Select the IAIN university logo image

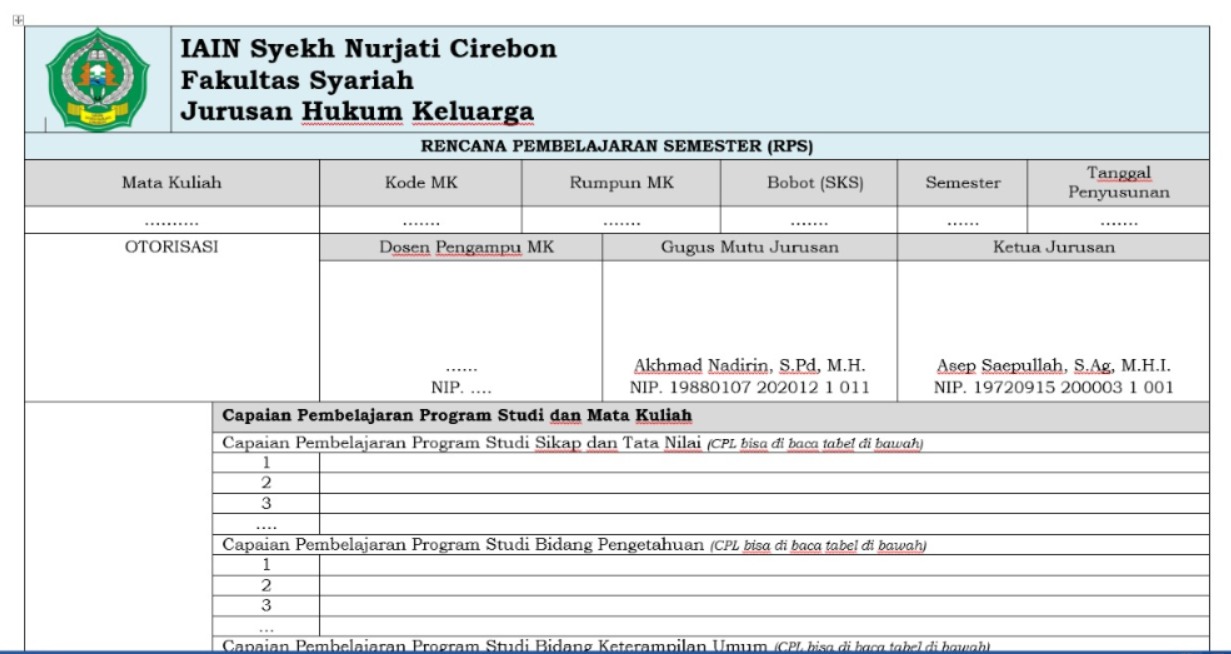[x=98, y=79]
